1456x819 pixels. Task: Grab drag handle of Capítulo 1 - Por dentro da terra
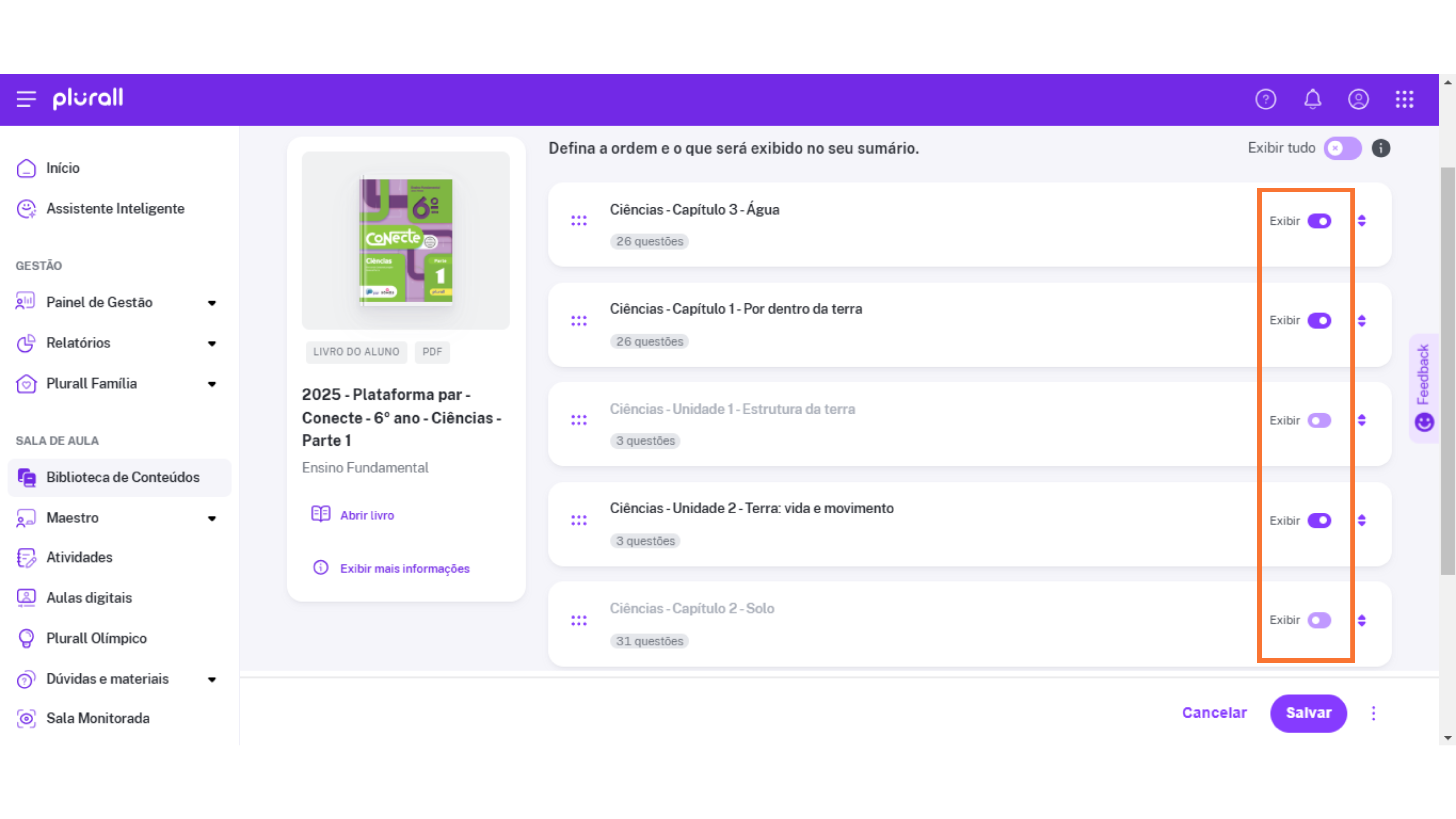coord(579,321)
